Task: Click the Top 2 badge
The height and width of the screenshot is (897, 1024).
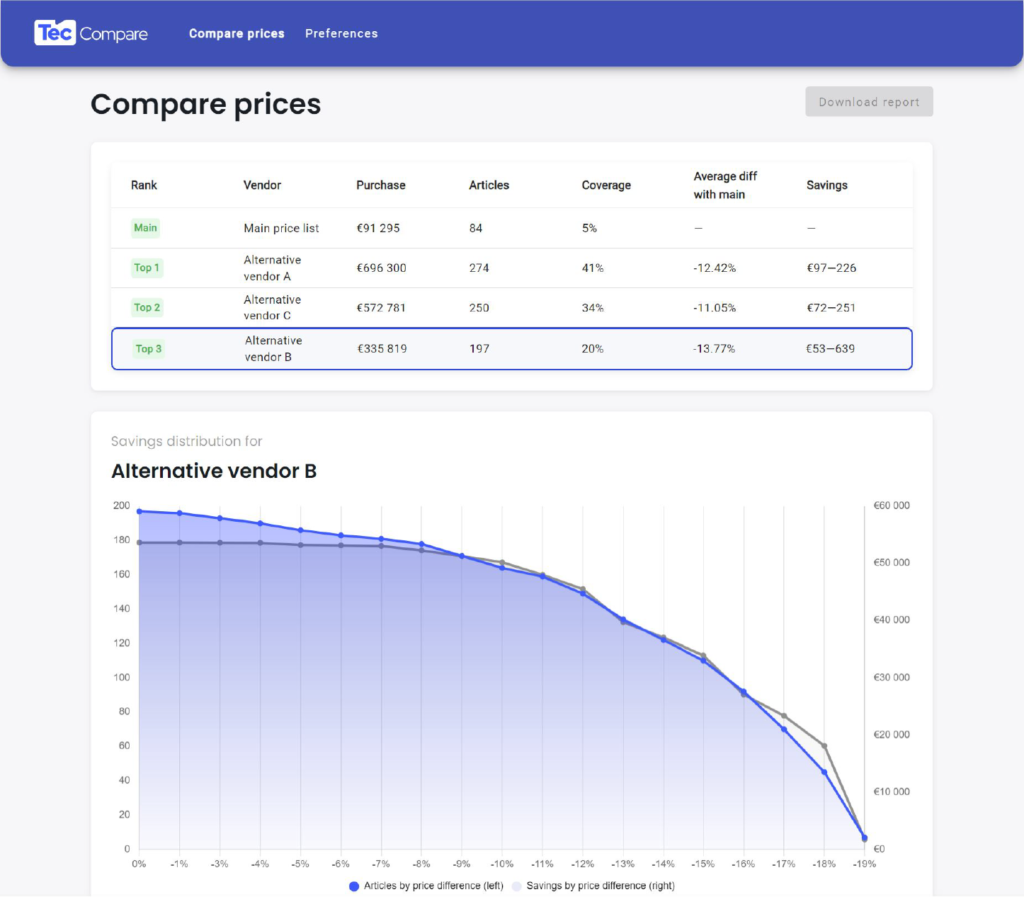Action: pos(146,308)
